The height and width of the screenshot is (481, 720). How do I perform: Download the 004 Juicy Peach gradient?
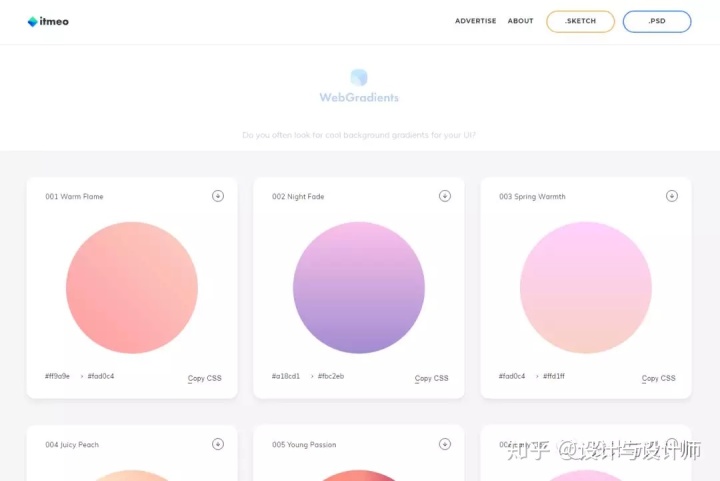pyautogui.click(x=218, y=444)
